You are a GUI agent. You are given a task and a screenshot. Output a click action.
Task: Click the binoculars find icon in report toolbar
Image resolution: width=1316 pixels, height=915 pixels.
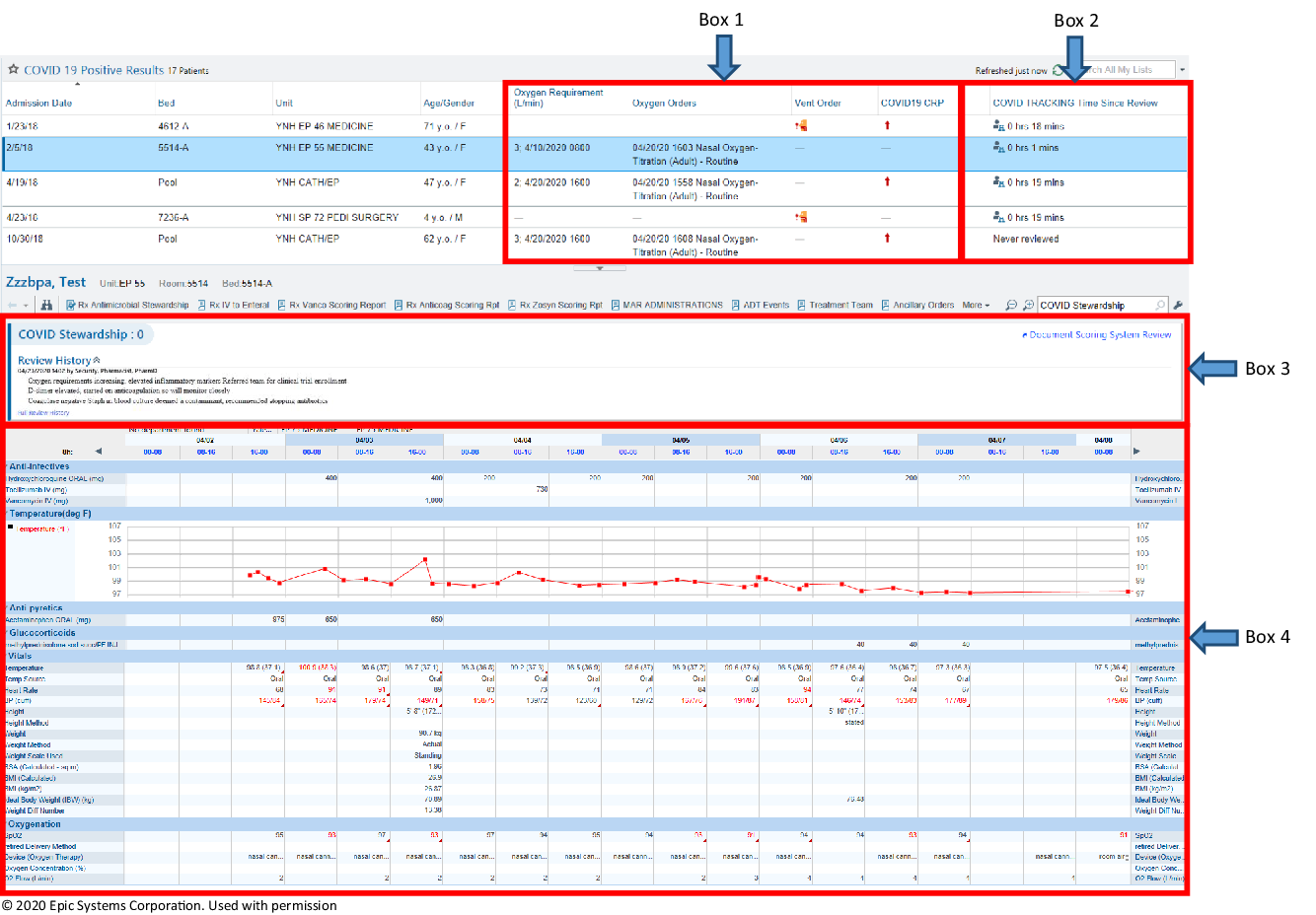tap(46, 306)
